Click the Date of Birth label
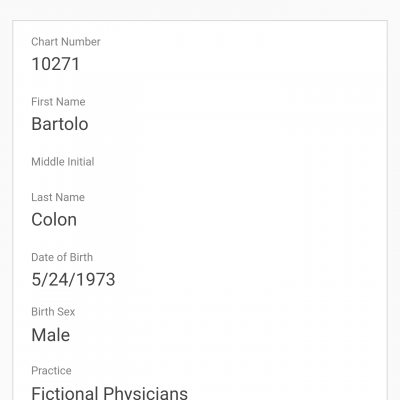This screenshot has height=400, width=400. pyautogui.click(x=62, y=257)
